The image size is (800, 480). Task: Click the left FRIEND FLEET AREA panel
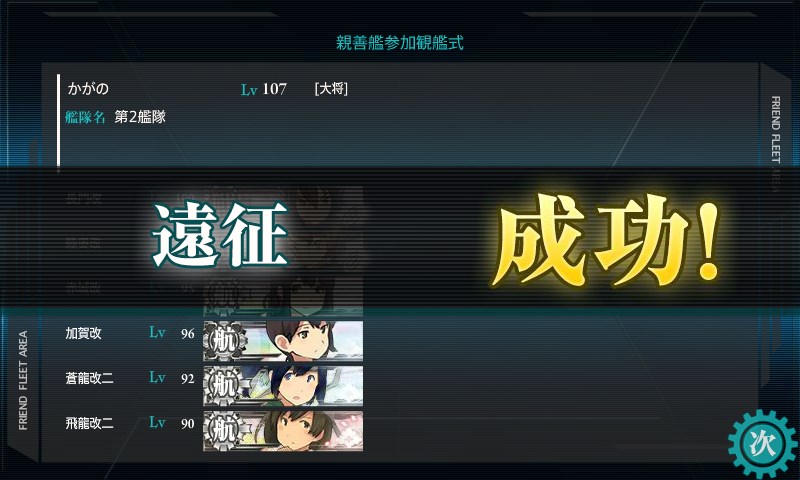(x=23, y=380)
